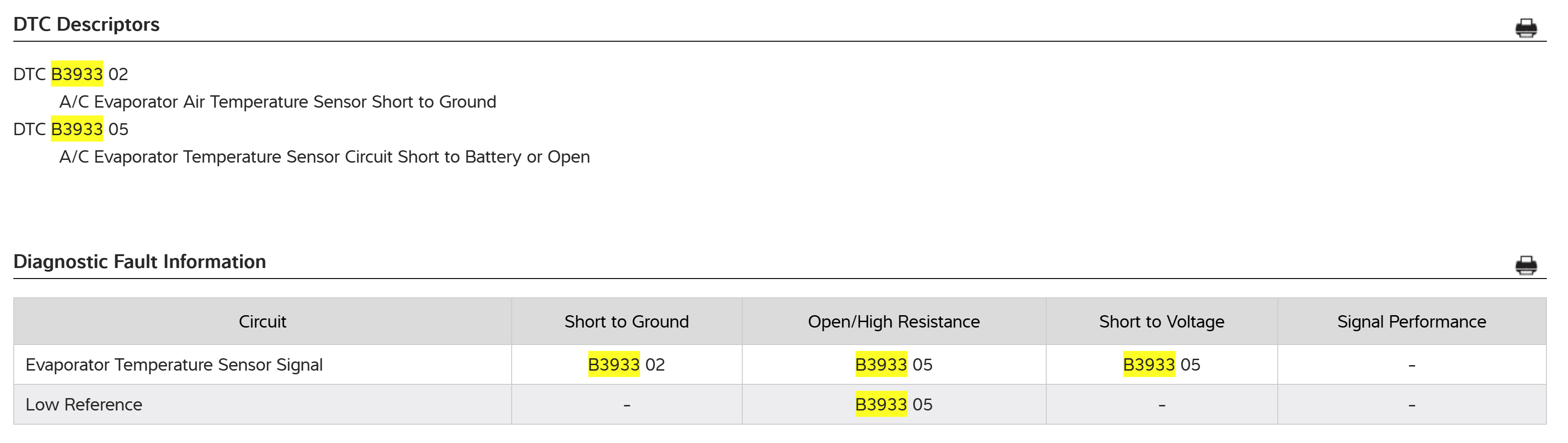
Task: Click Signal Performance cell in the Evaporator row
Action: [x=1412, y=365]
